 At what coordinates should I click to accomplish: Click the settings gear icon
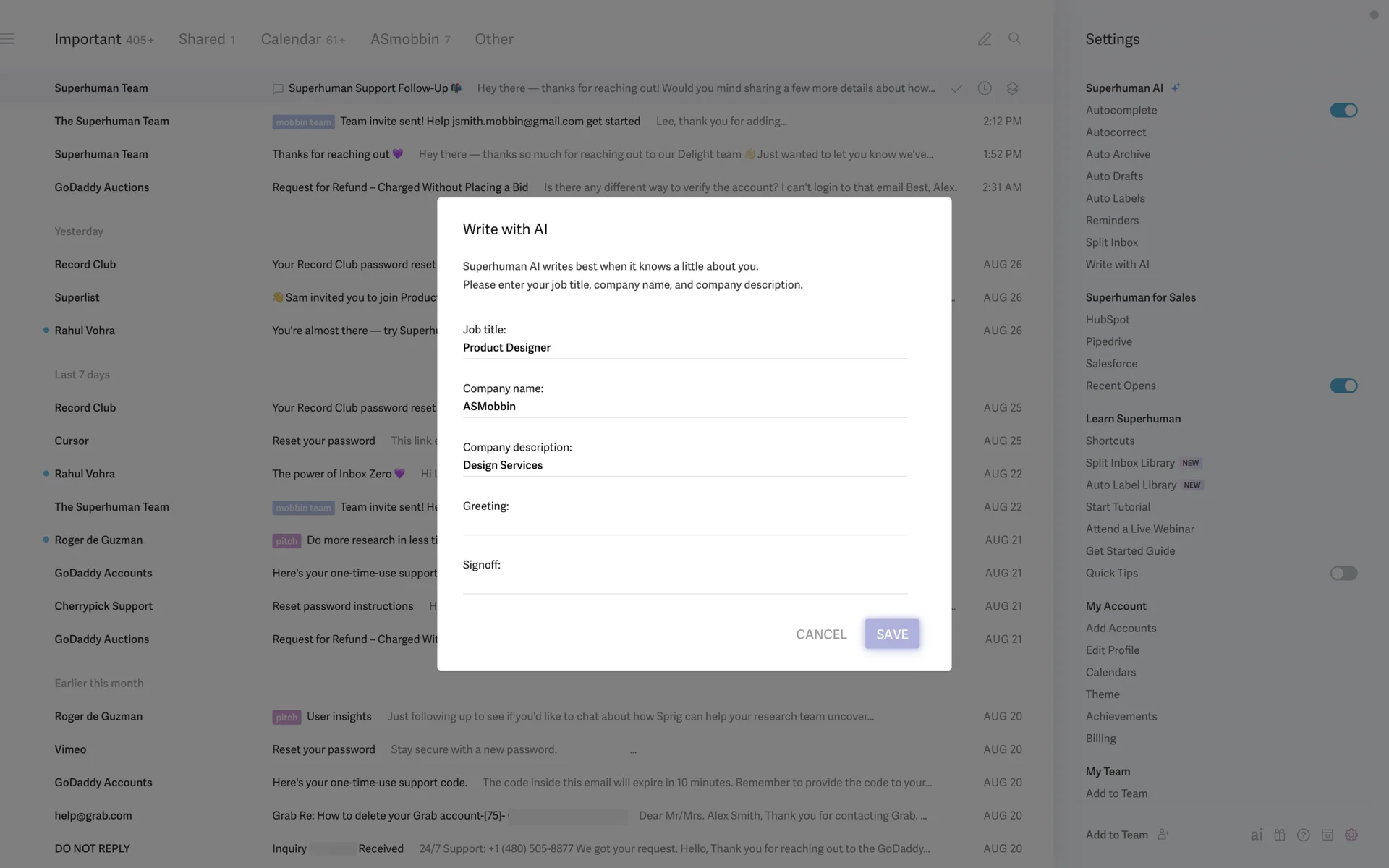point(1351,835)
